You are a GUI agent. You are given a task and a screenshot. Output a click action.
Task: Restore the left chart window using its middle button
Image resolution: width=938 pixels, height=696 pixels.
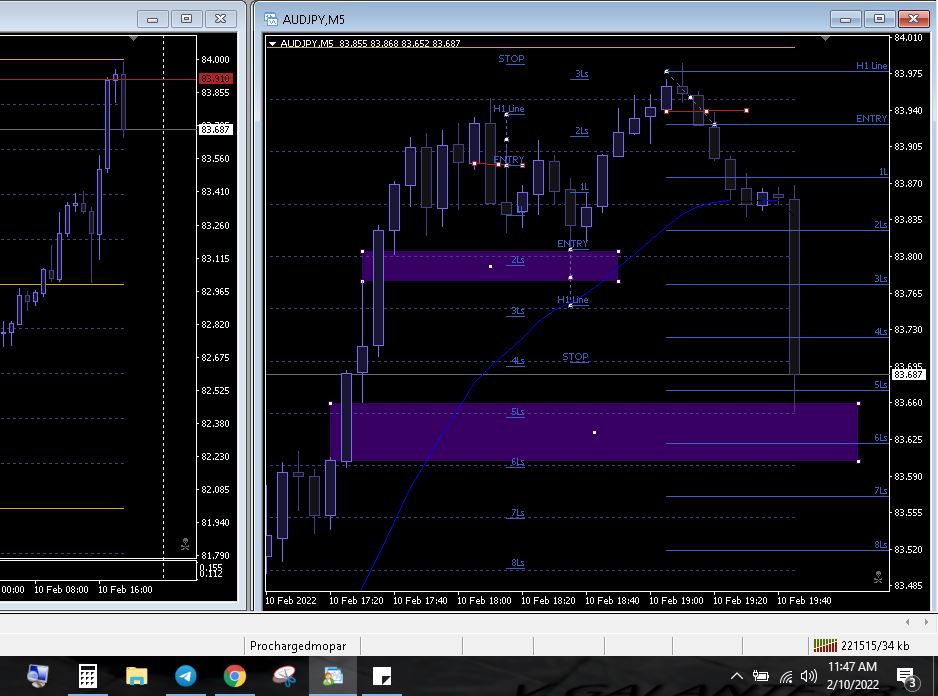point(187,19)
